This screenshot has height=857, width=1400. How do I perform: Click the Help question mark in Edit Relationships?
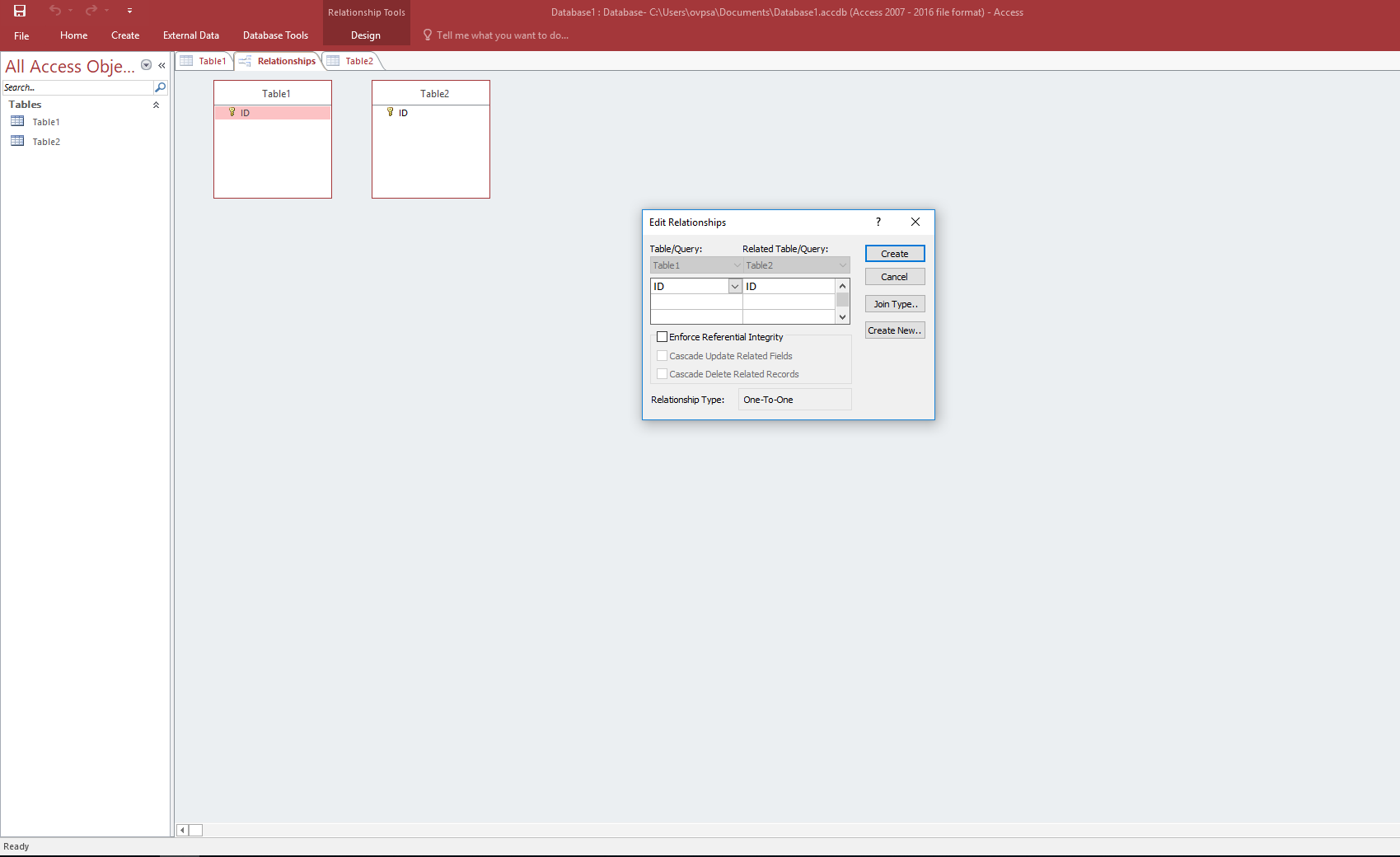tap(878, 222)
